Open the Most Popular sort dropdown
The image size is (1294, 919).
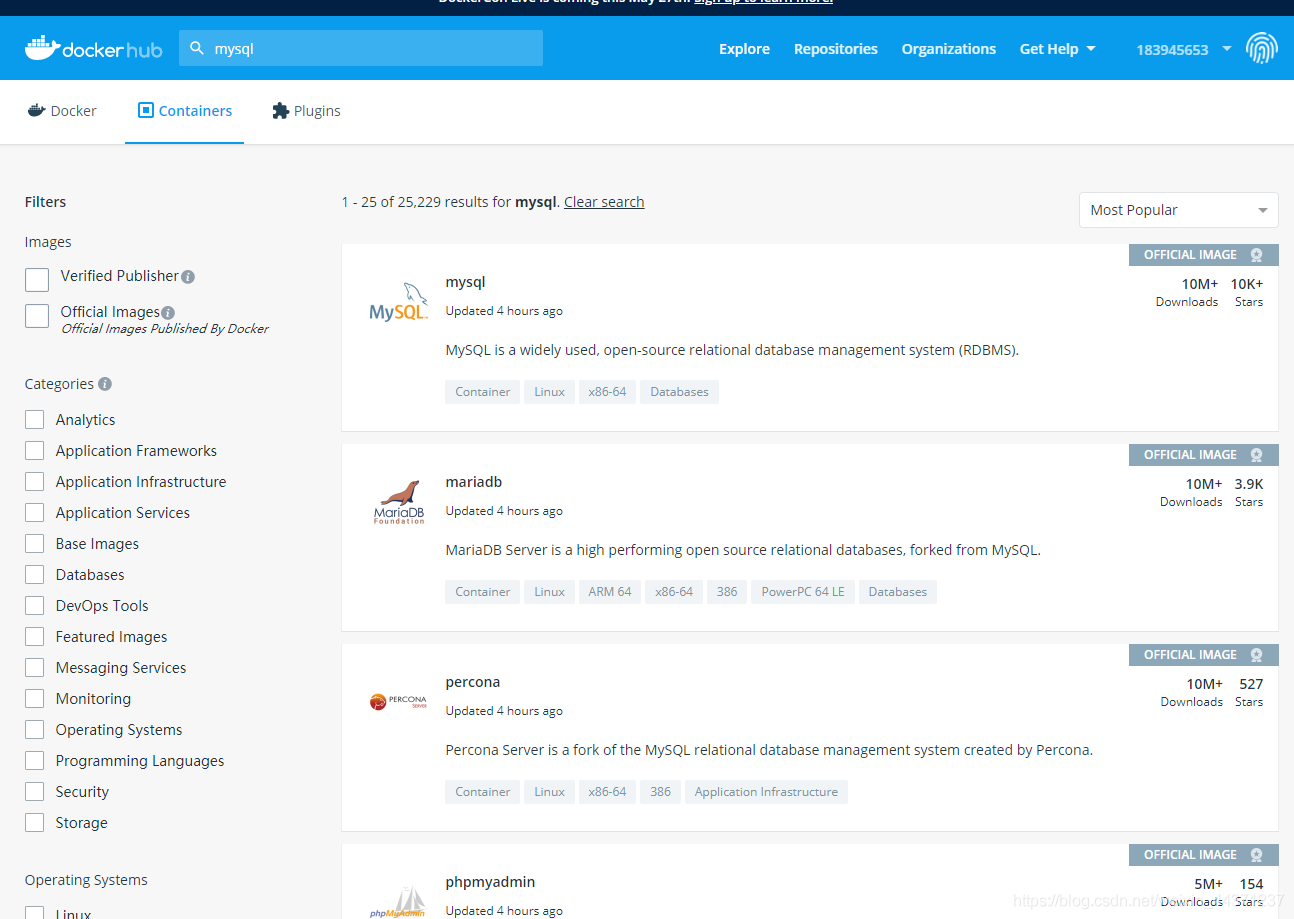[1178, 210]
